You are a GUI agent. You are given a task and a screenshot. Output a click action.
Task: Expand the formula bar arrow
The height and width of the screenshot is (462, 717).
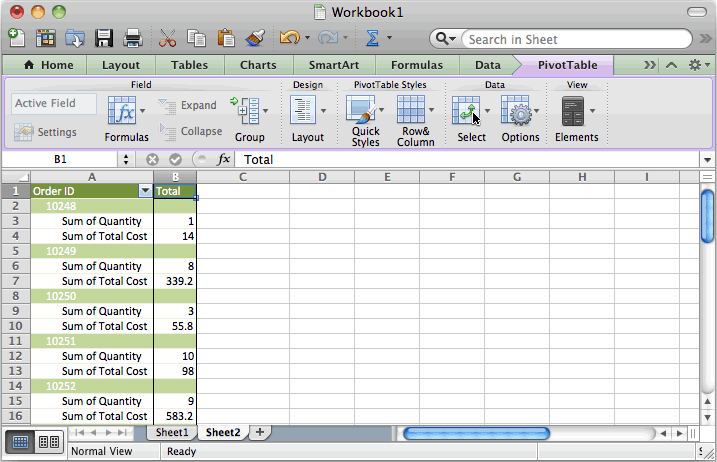[x=707, y=160]
